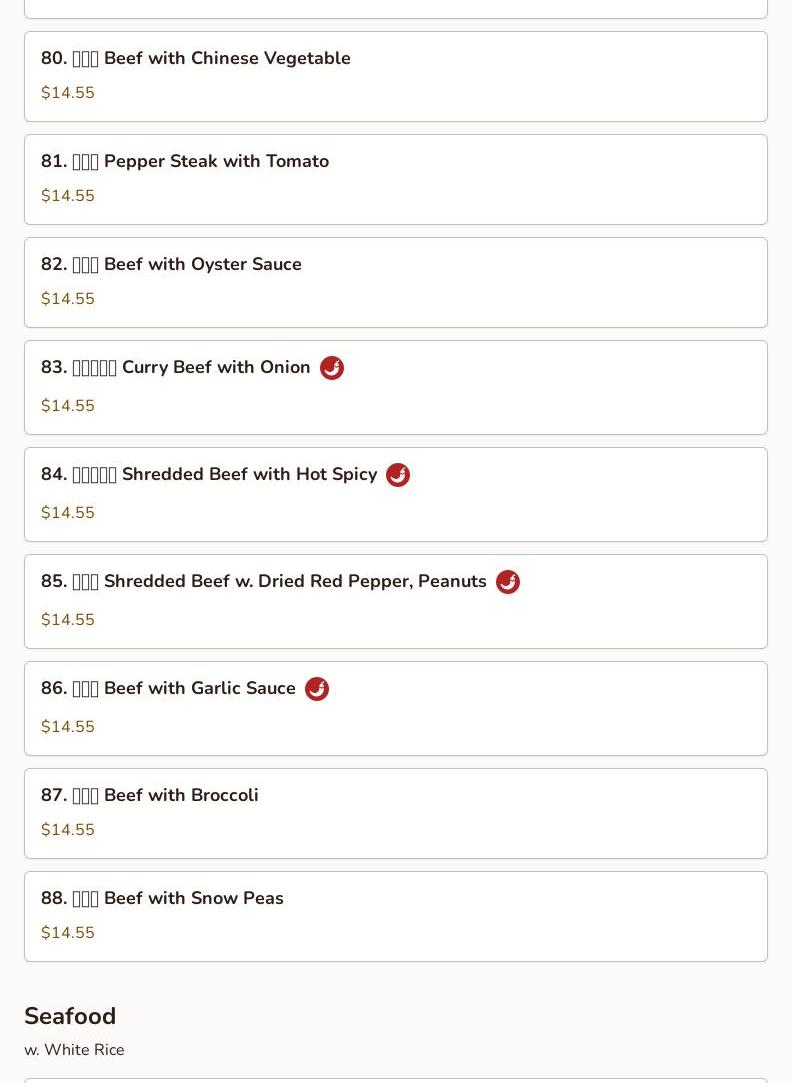Click the price under Beef with Oyster Sauce
The width and height of the screenshot is (792, 1083).
coord(68,298)
